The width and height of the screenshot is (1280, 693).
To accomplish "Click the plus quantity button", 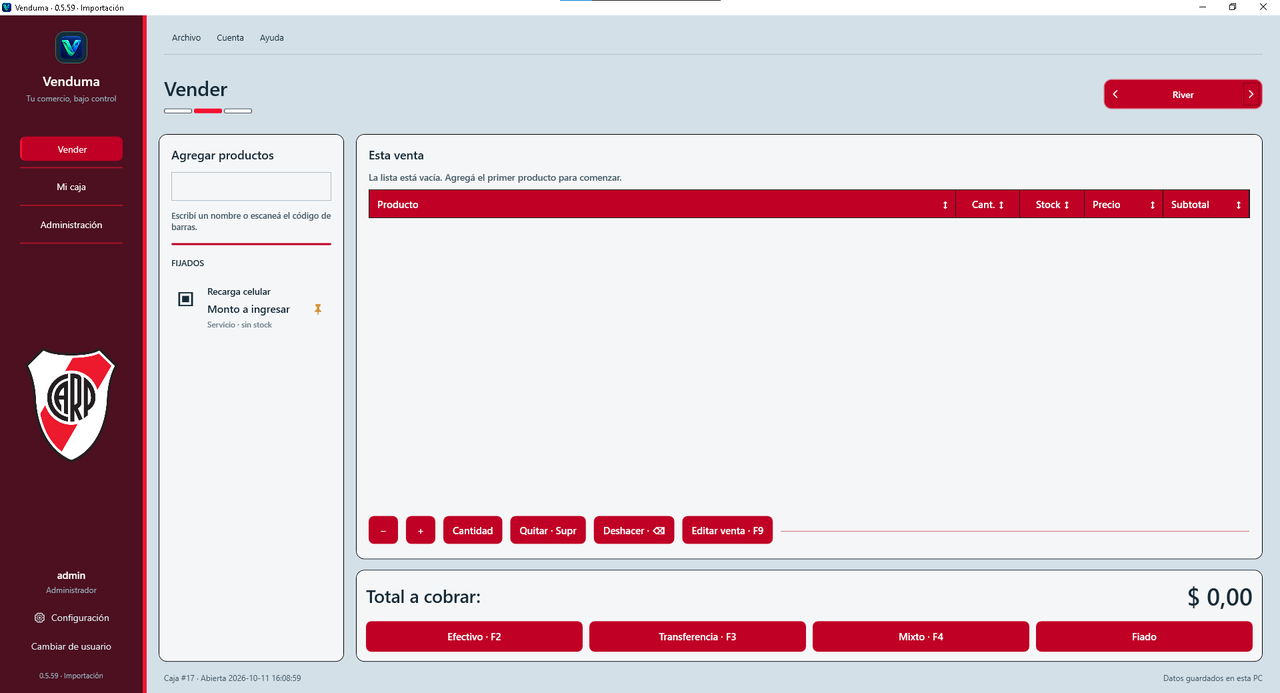I will point(420,530).
